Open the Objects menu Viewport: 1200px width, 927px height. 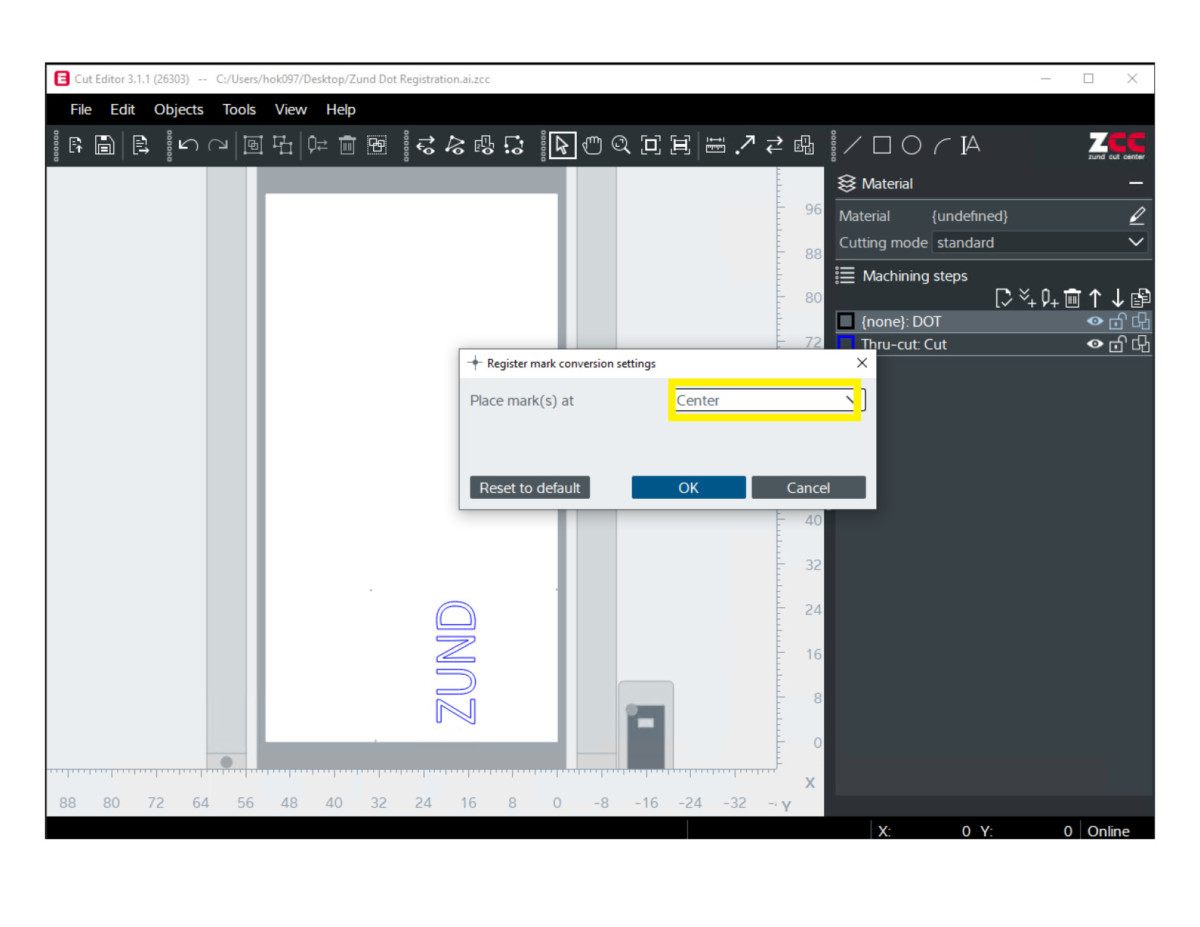coord(178,110)
